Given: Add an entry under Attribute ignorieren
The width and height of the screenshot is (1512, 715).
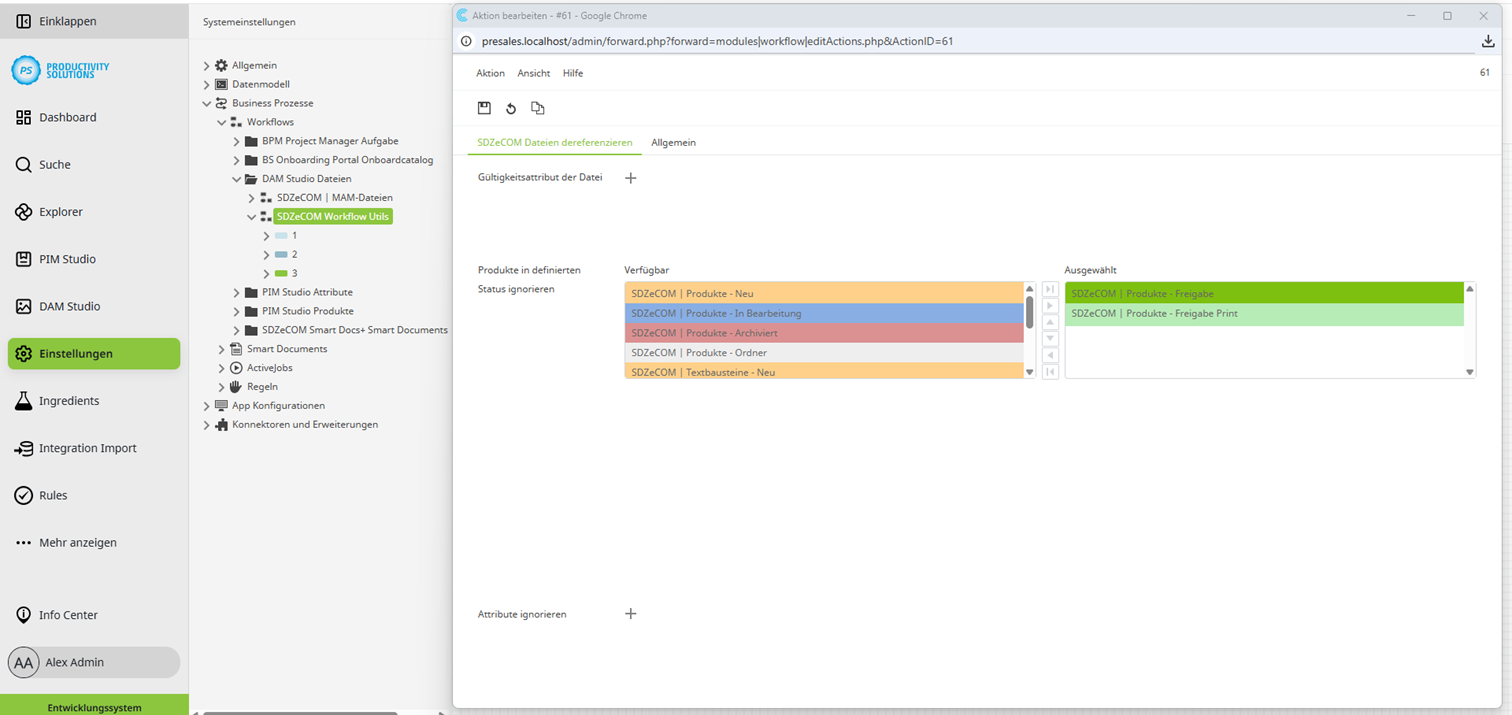Looking at the screenshot, I should point(631,613).
